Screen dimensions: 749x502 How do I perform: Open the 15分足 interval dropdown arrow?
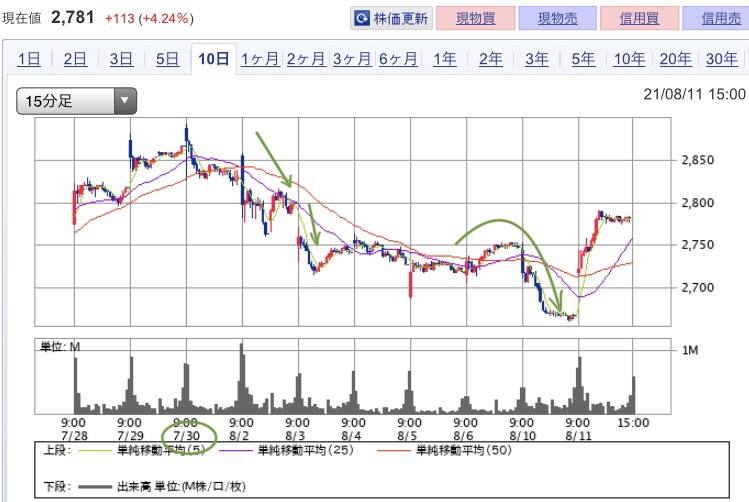(x=125, y=101)
